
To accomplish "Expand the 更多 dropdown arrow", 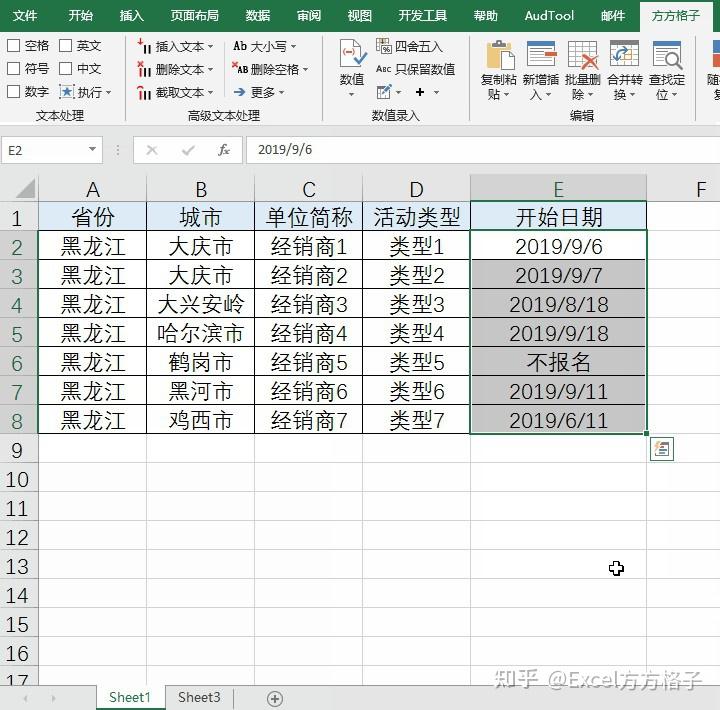I will 281,93.
